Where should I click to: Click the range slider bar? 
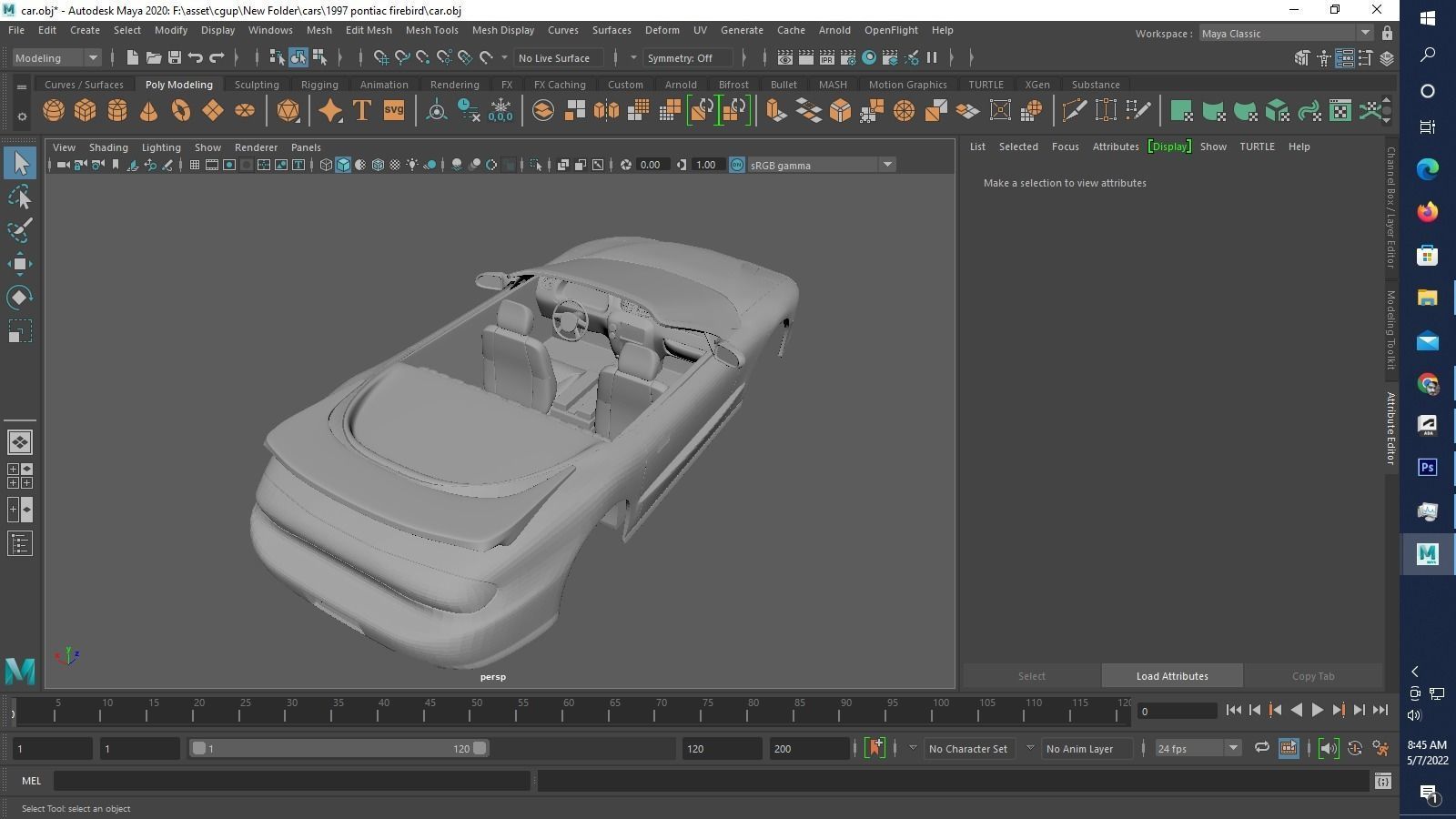[339, 749]
